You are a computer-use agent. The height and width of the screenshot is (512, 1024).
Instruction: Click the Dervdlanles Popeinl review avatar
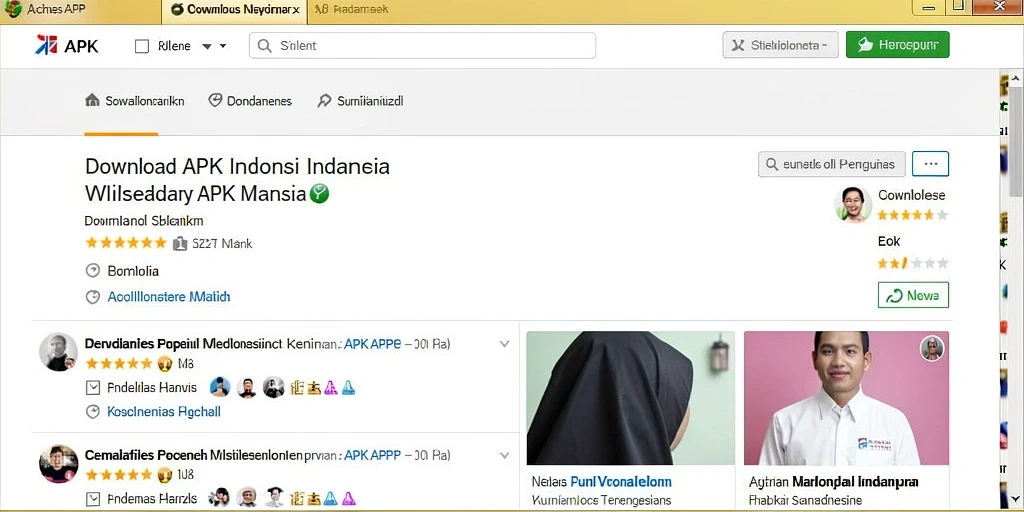point(58,352)
